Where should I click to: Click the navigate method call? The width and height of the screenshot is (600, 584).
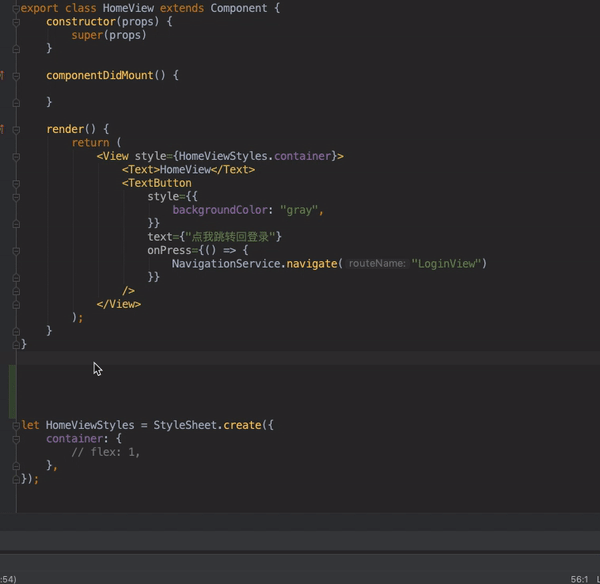(x=311, y=264)
